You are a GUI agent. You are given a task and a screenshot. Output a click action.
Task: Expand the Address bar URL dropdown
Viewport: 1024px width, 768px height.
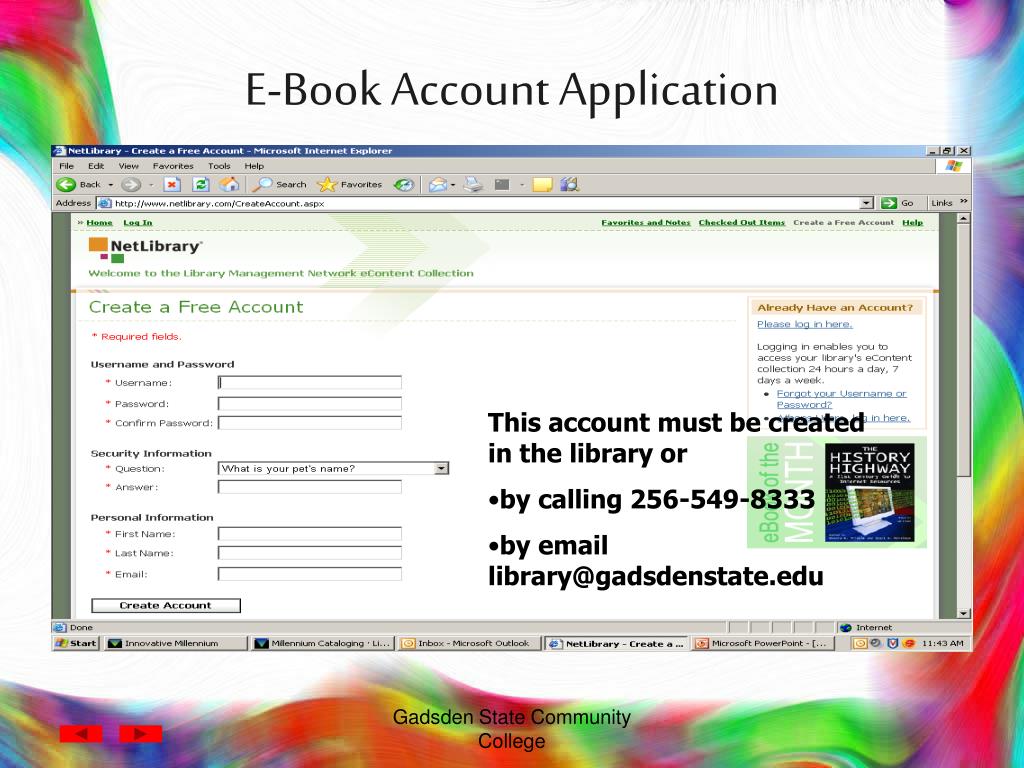click(x=867, y=203)
